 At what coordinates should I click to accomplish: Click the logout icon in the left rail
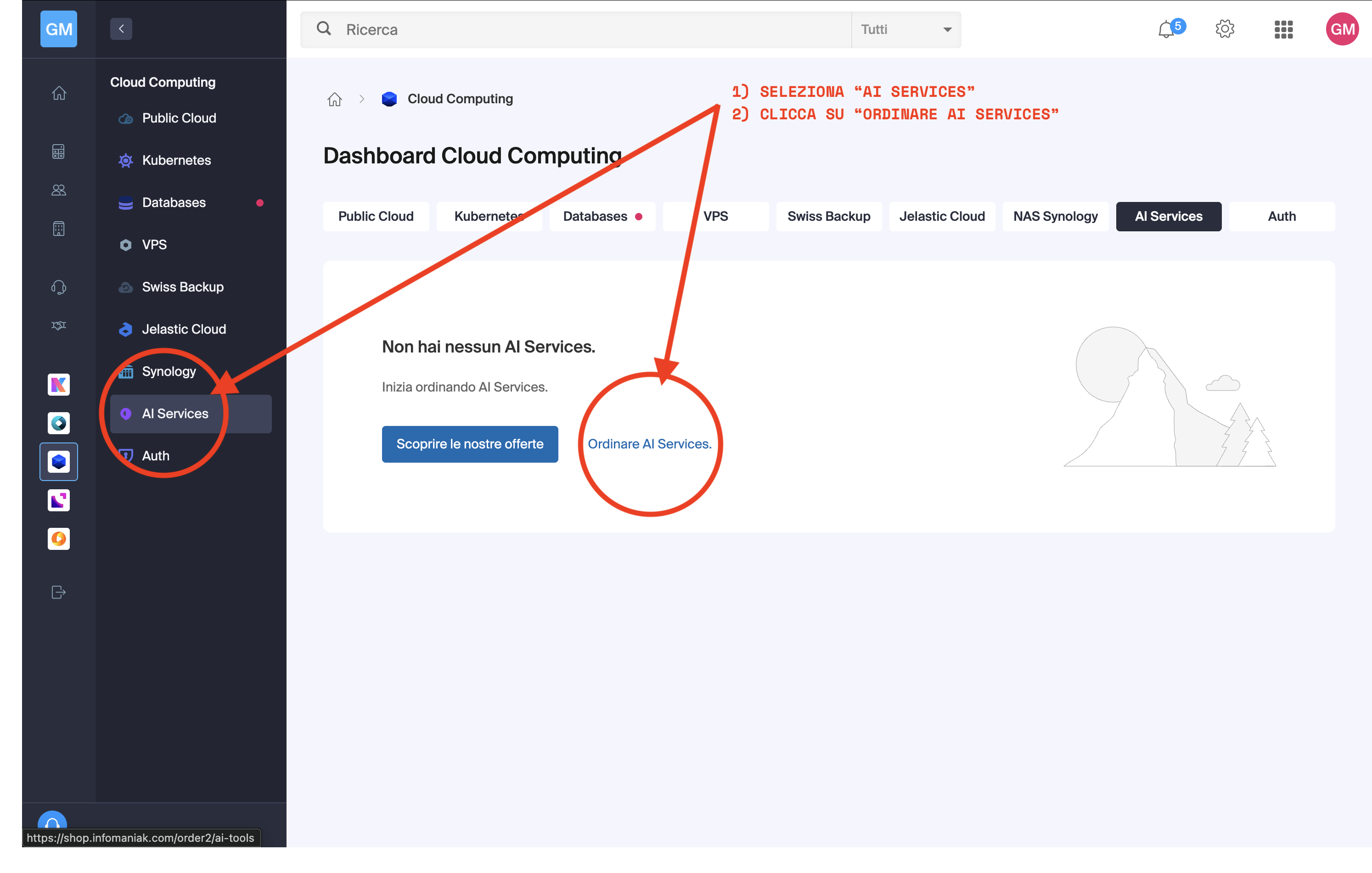(x=59, y=593)
